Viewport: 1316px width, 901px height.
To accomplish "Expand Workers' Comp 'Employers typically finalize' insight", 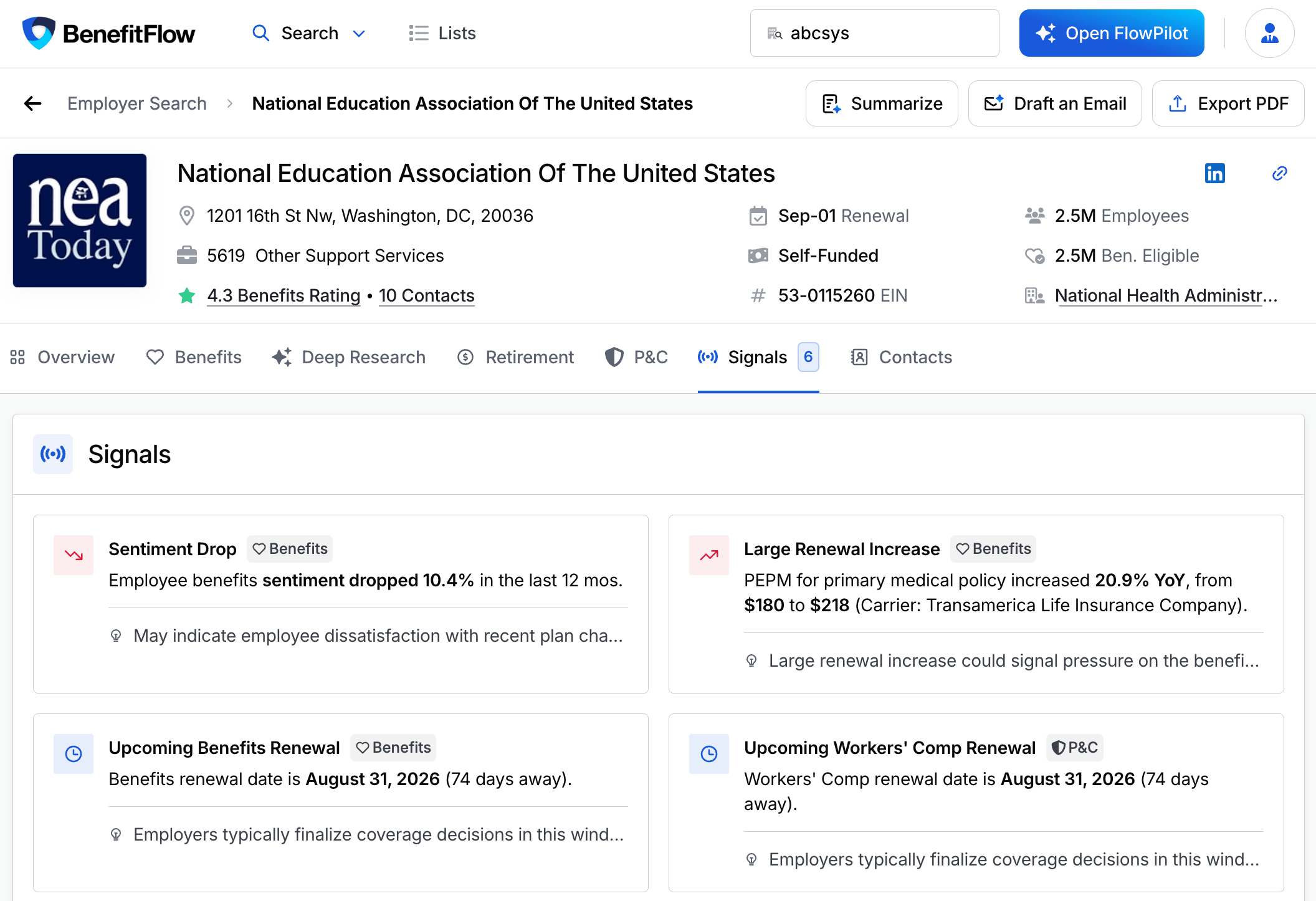I will click(x=1003, y=859).
